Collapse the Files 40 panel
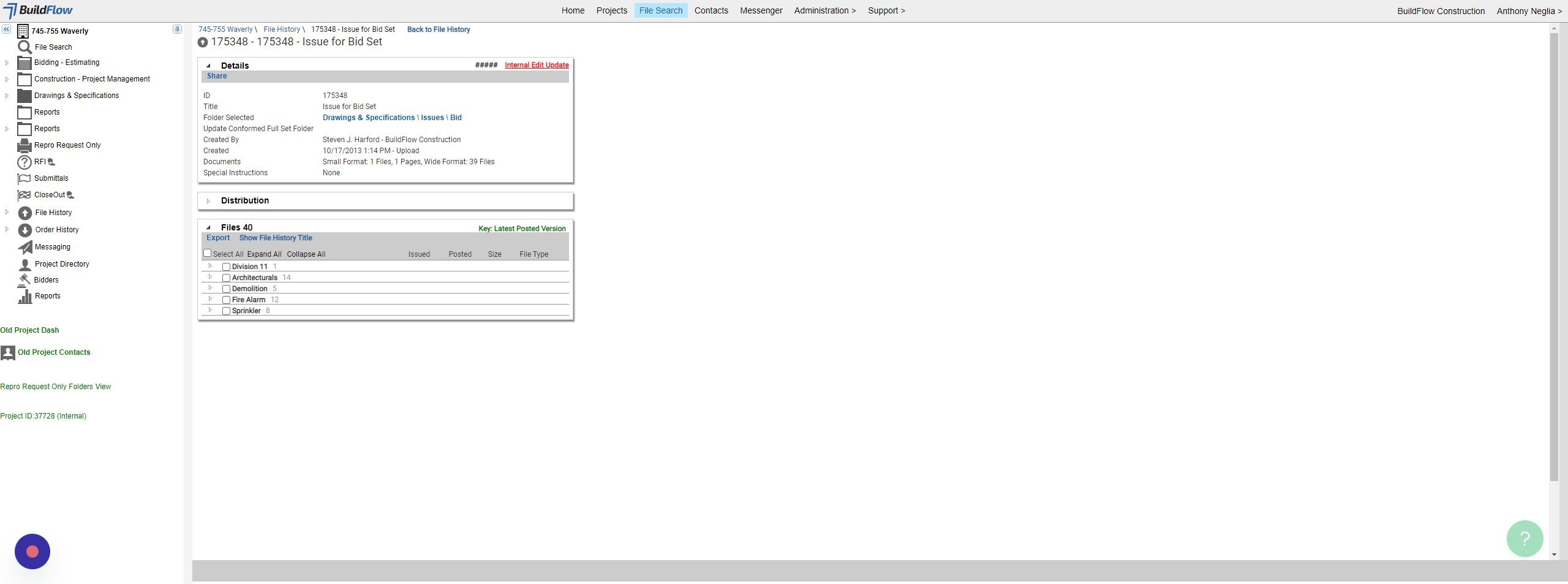This screenshot has height=584, width=1568. point(208,227)
